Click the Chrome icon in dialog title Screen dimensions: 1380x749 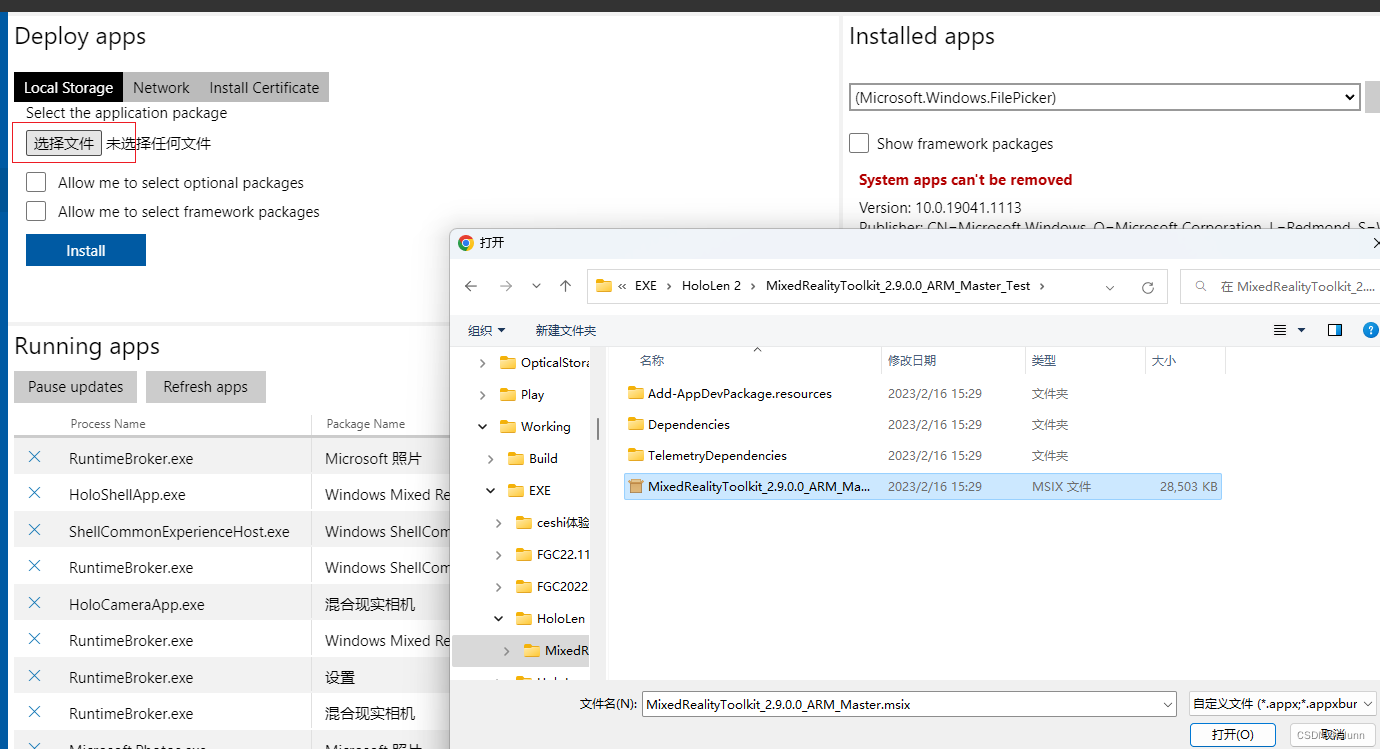coord(465,243)
